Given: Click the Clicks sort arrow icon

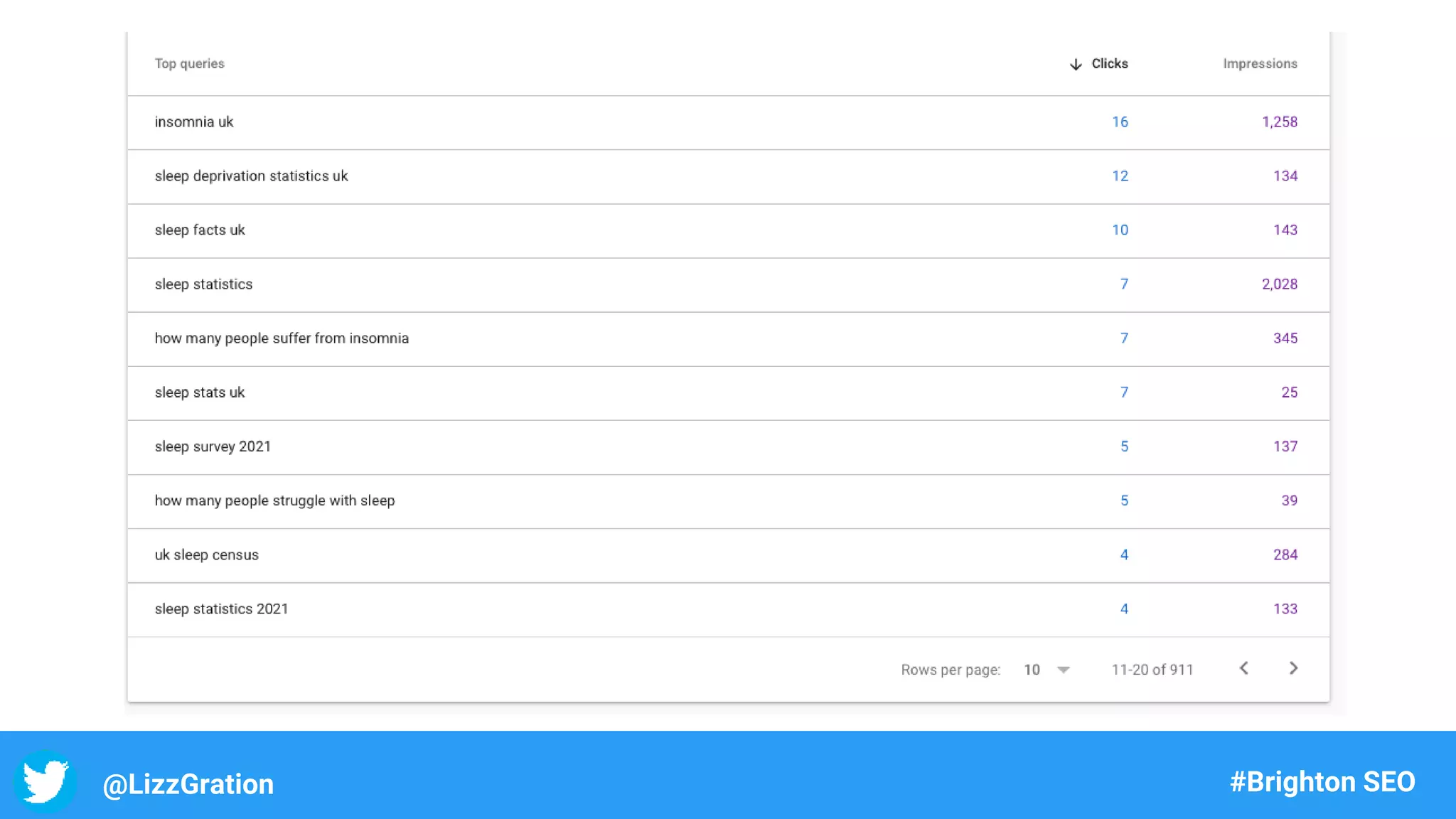Looking at the screenshot, I should coord(1076,64).
